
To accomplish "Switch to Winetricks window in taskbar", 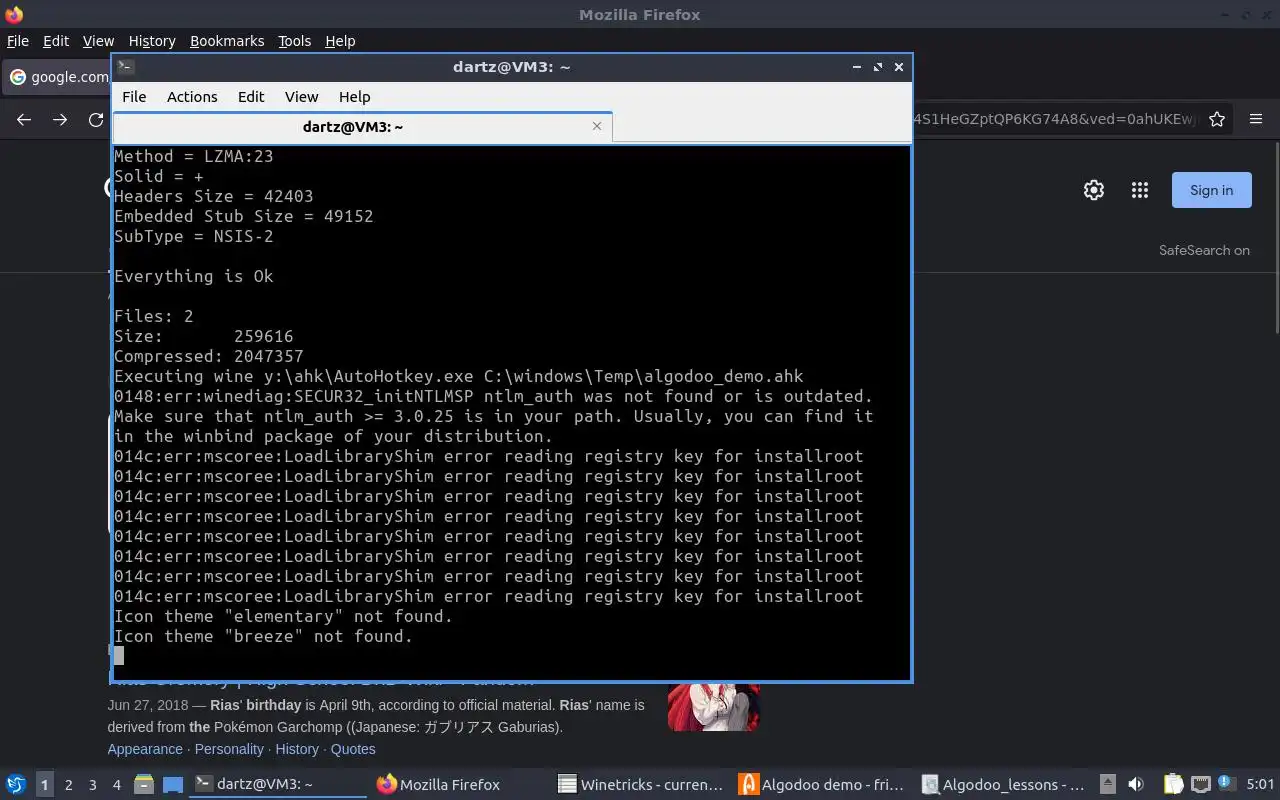I will pyautogui.click(x=640, y=785).
